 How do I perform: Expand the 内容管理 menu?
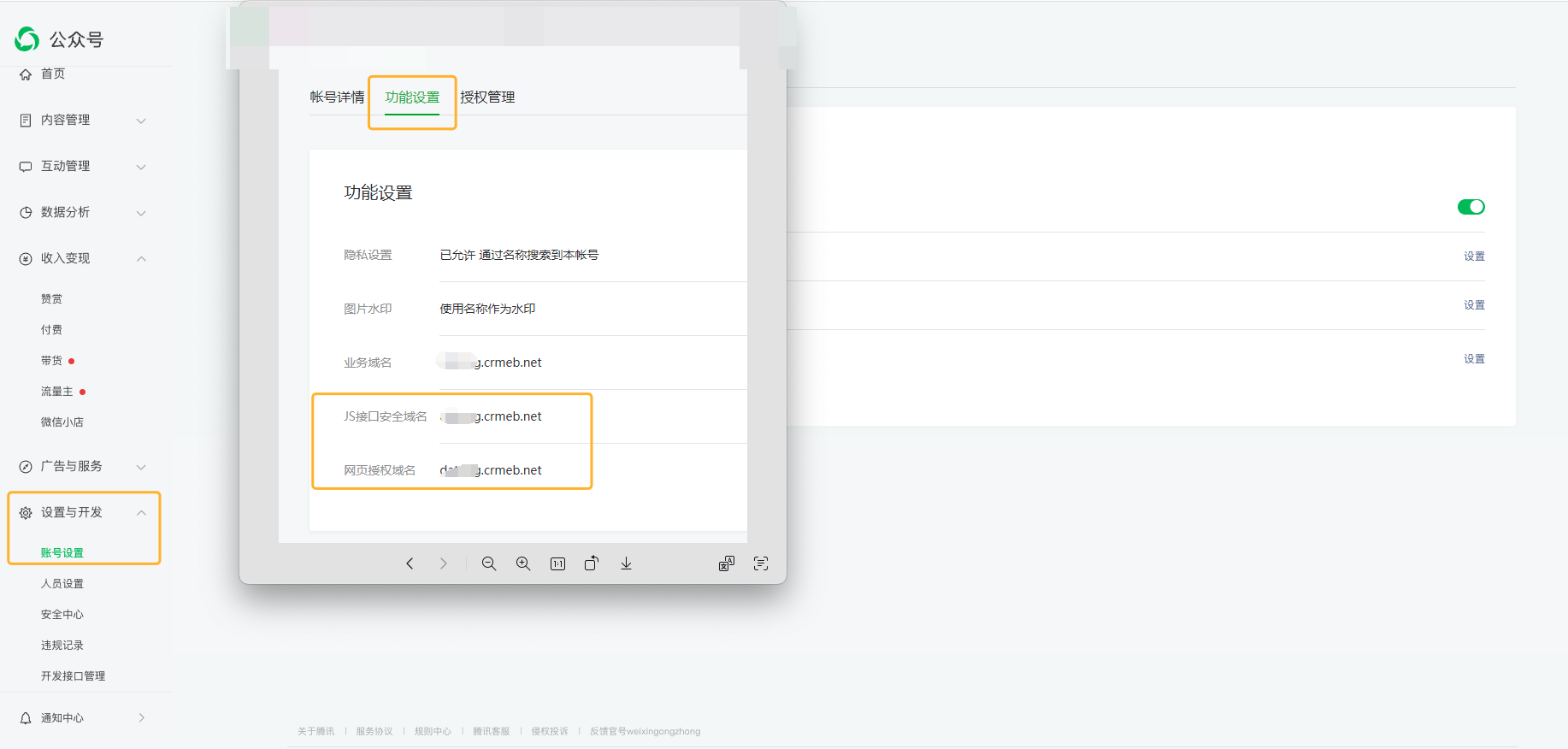(x=82, y=121)
